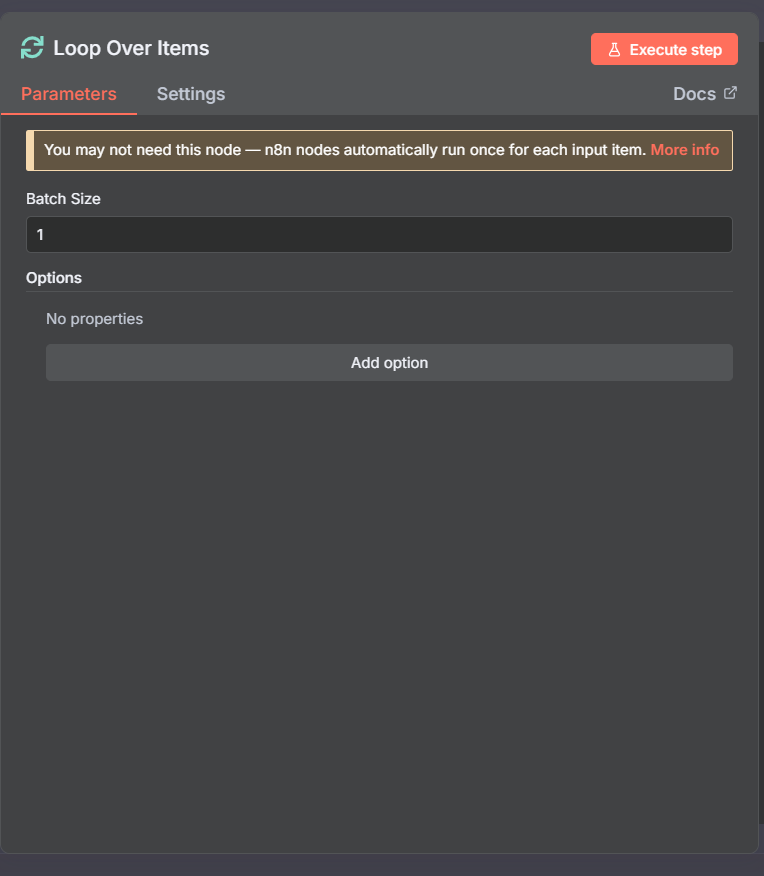Open the Settings tab
Screen dimensions: 764x876
point(190,94)
